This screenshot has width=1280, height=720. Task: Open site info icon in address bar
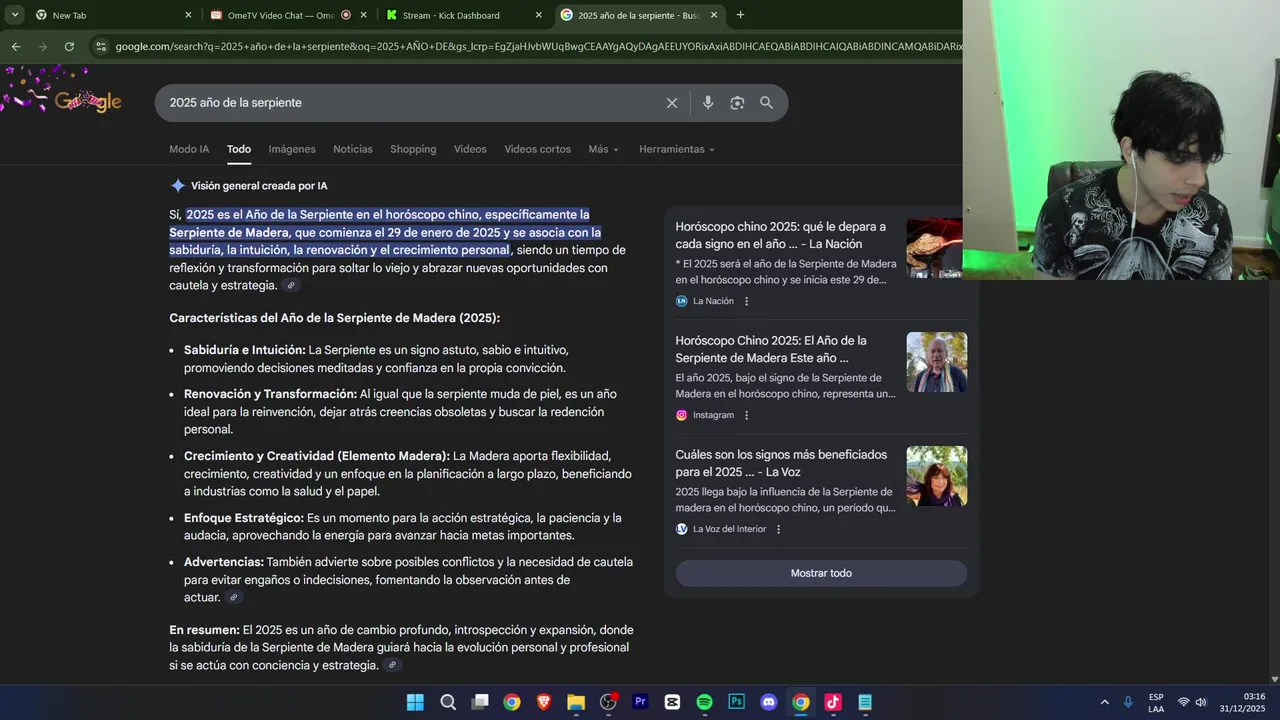100,46
